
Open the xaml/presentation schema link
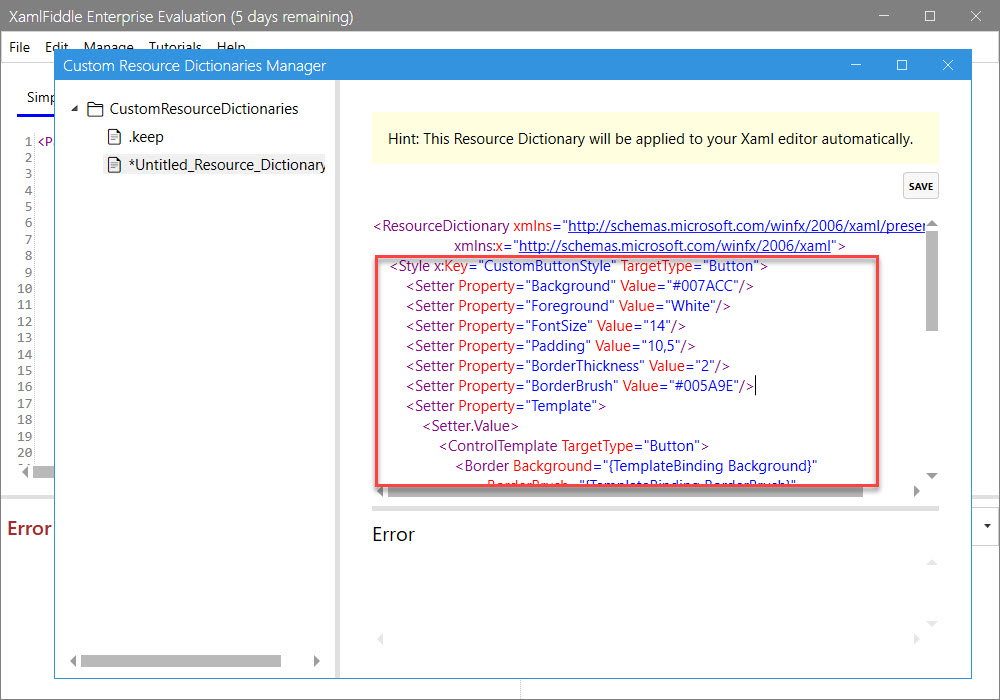coord(746,226)
